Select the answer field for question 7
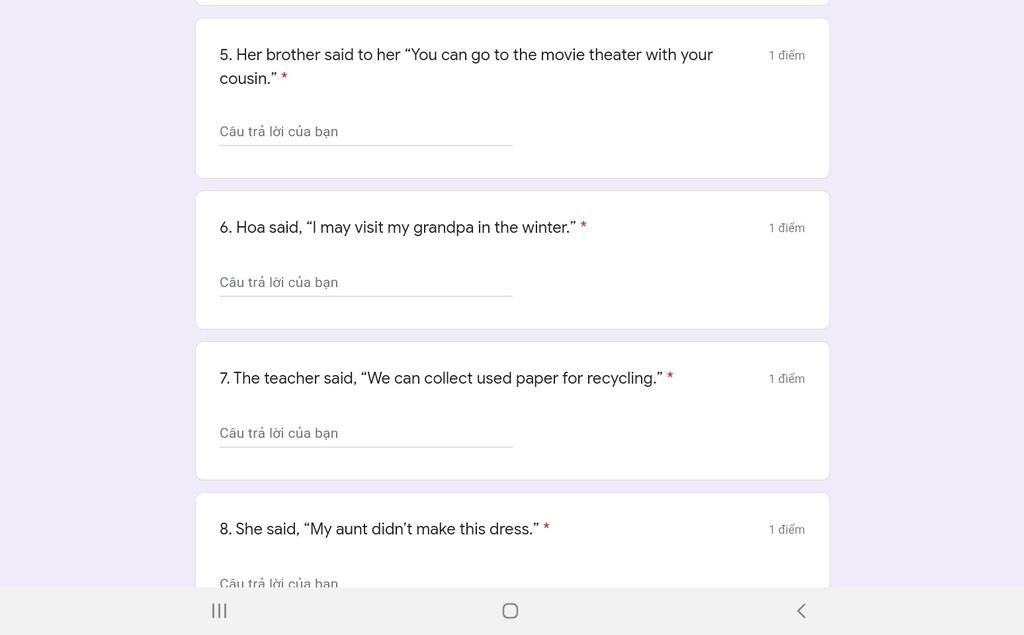The image size is (1024, 635). pyautogui.click(x=365, y=434)
